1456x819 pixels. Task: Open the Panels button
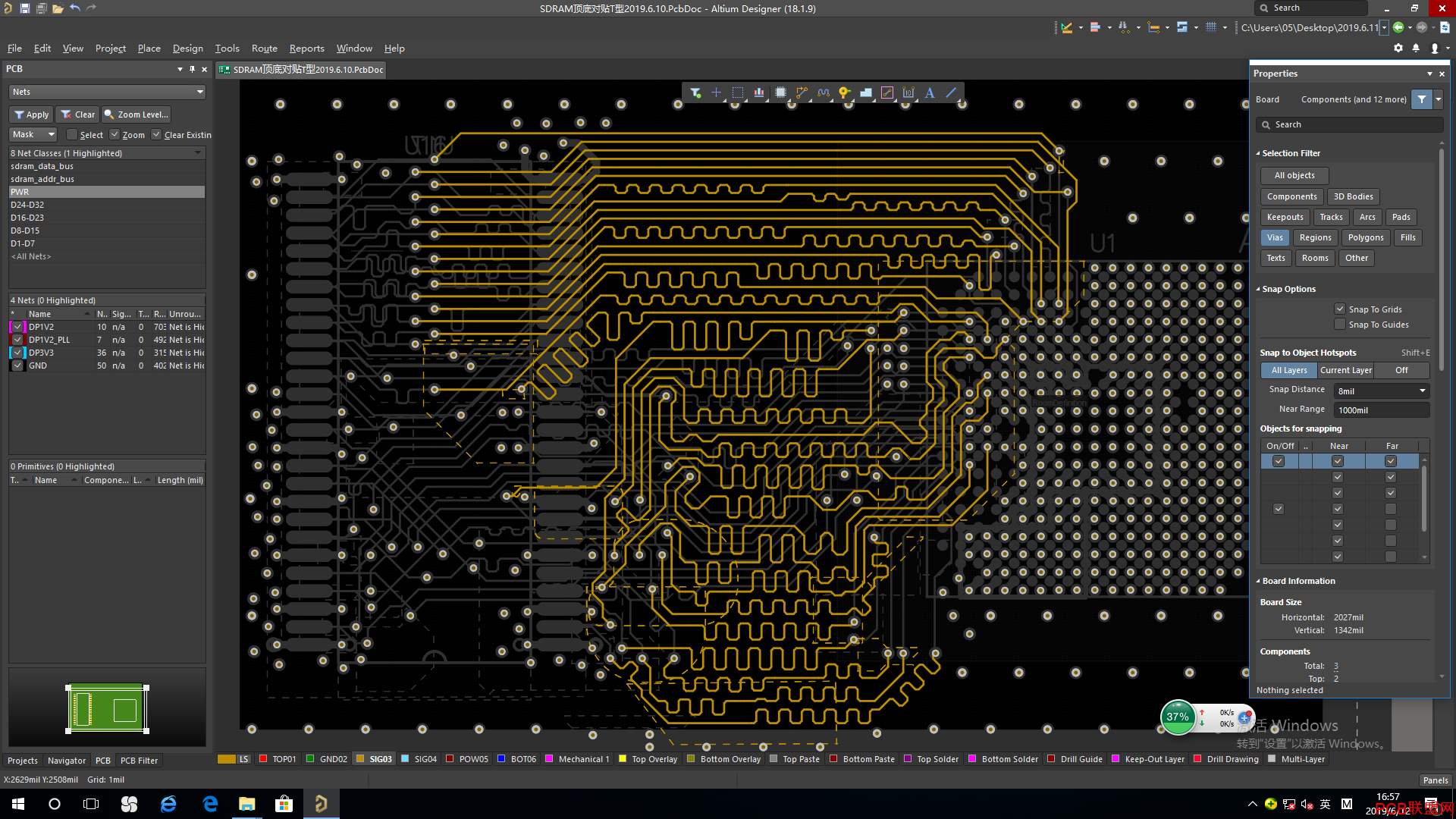point(1435,780)
